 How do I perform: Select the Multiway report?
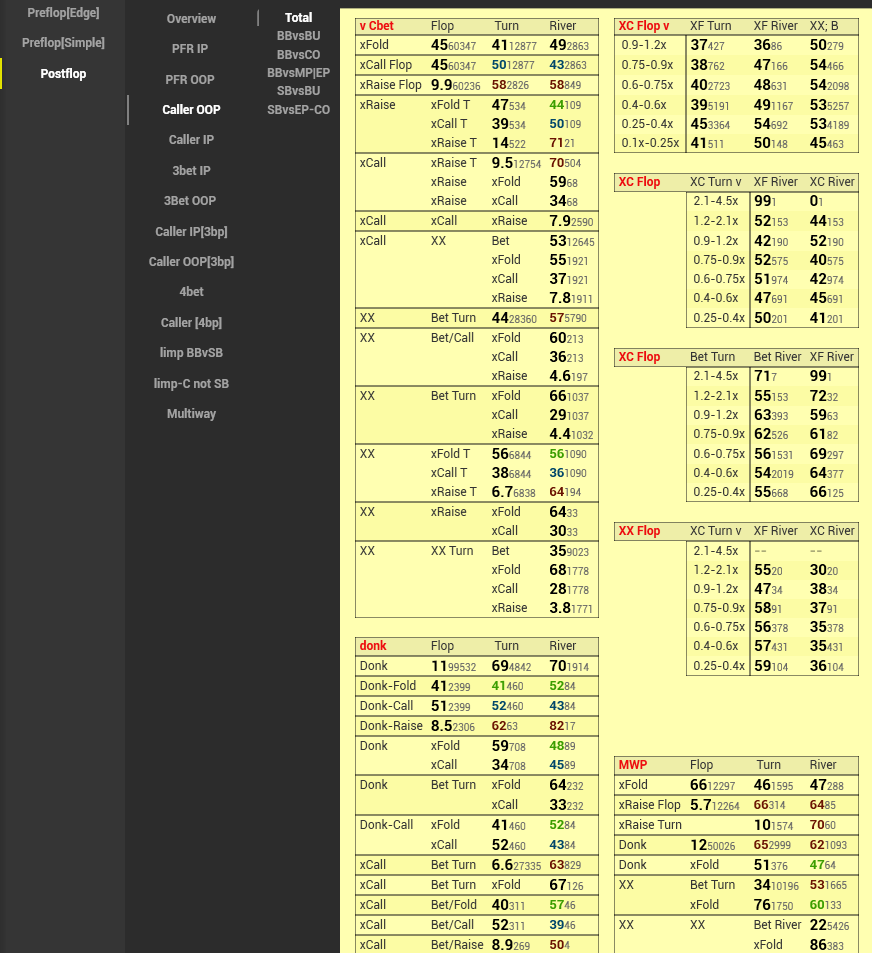point(191,414)
